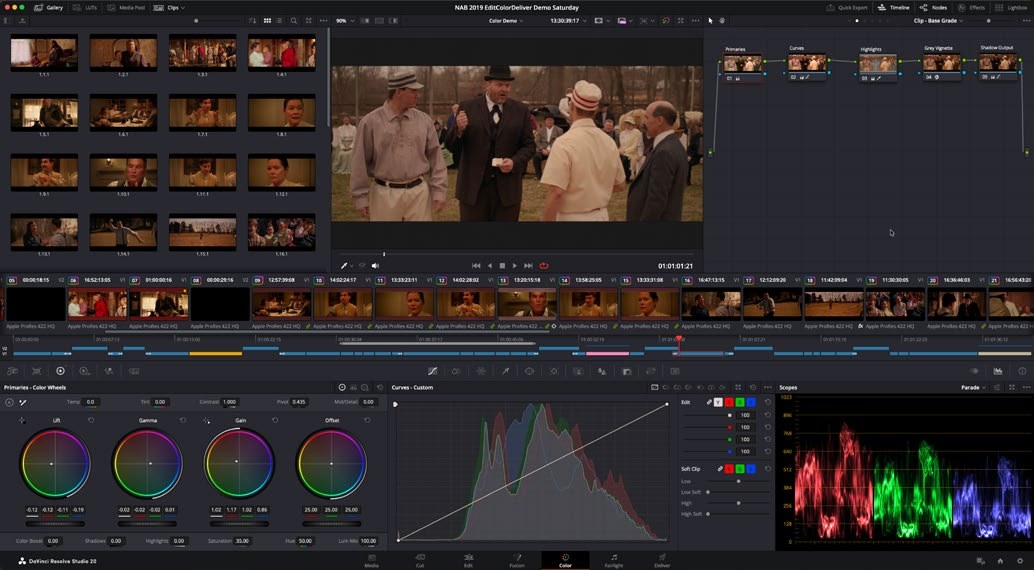Reset the Gain color wheel
The width and height of the screenshot is (1034, 570).
click(275, 420)
